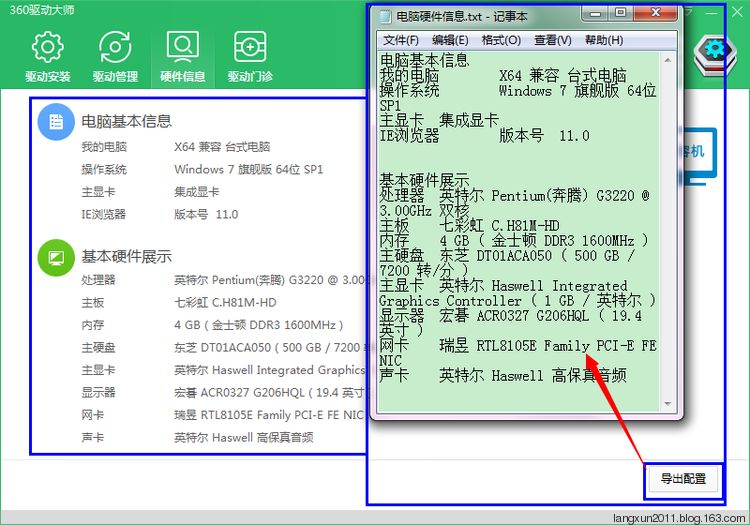This screenshot has height=525, width=750.
Task: Select the 硬件信息 monitor icon tab
Action: click(182, 56)
